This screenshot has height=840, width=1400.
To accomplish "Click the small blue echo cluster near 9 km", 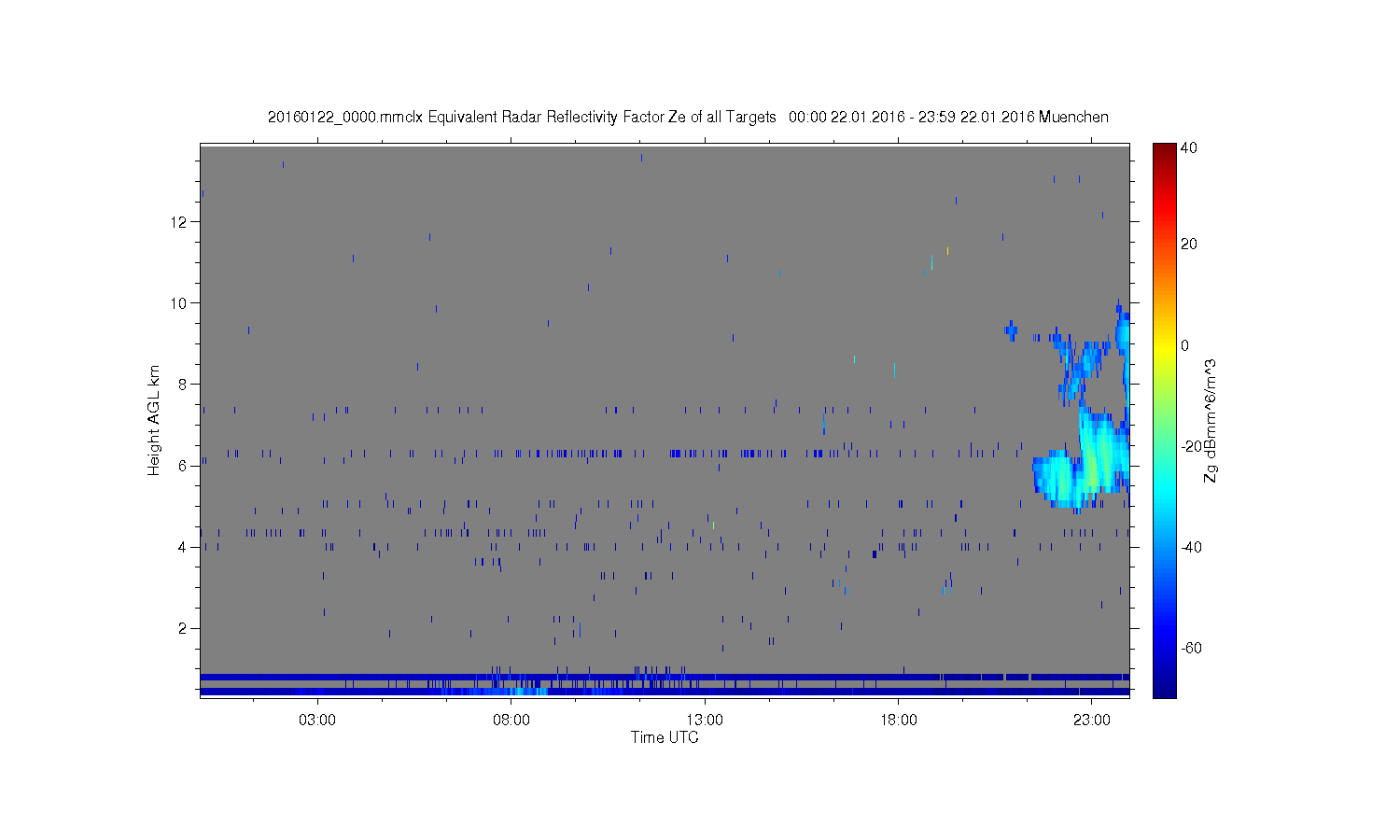I will pyautogui.click(x=1011, y=329).
